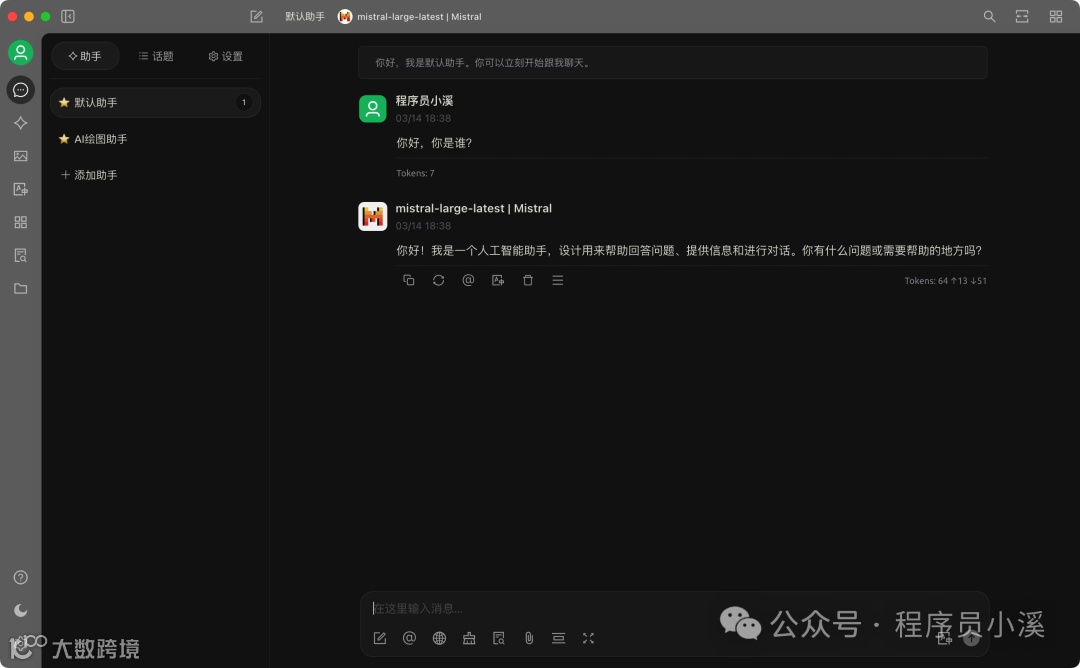Open mini apps grid icon in title bar

coord(1055,17)
